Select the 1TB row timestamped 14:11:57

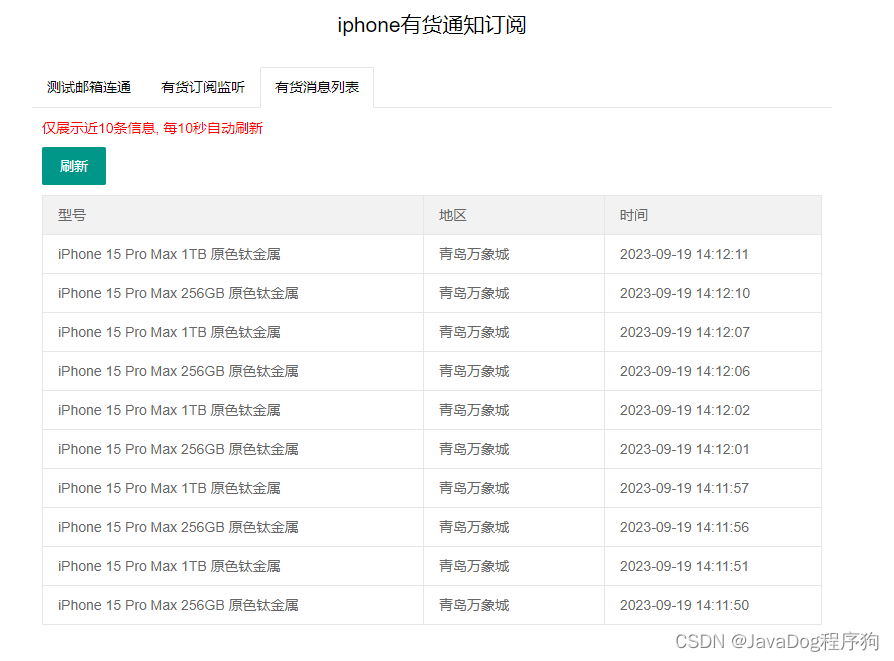tap(168, 488)
